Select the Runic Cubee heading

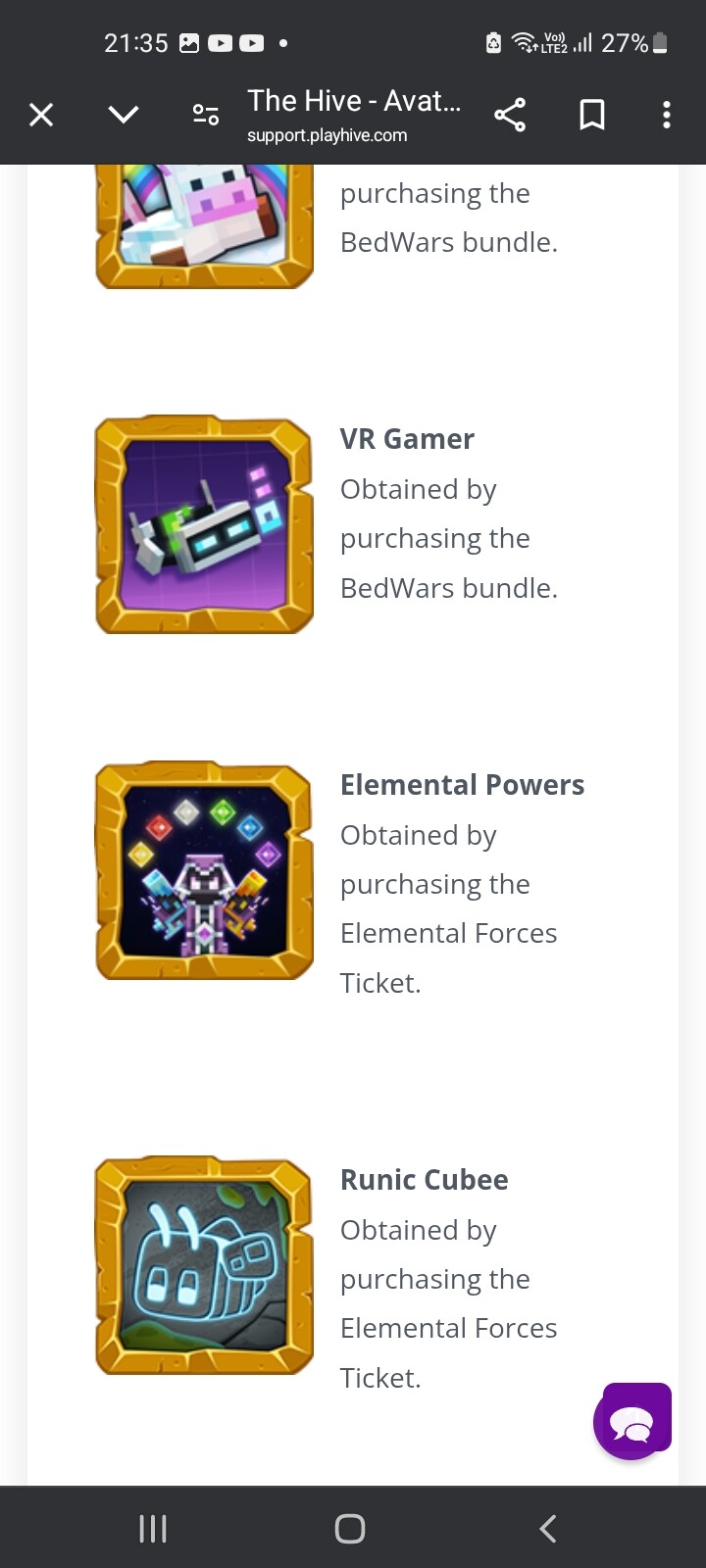pos(425,1180)
